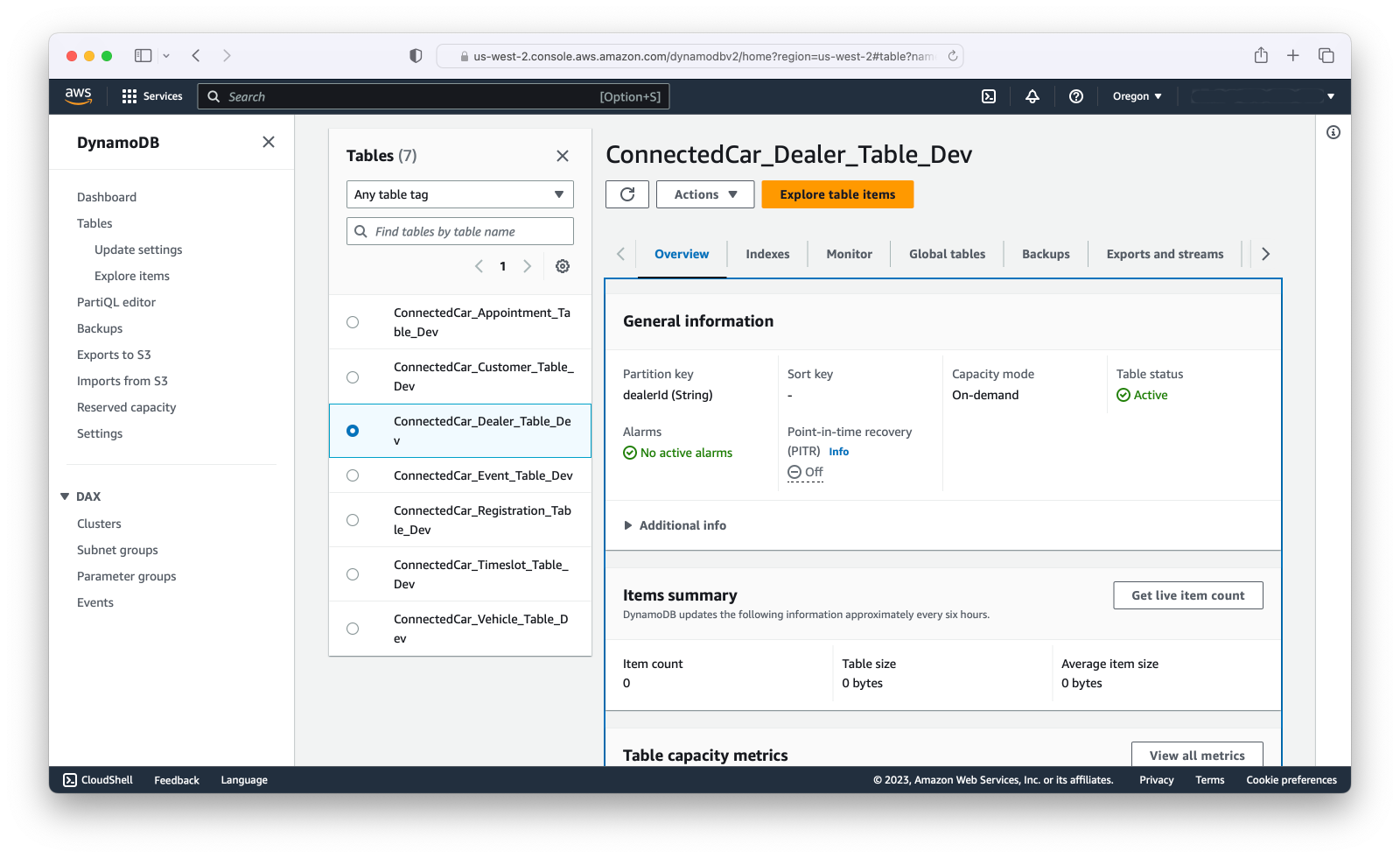The width and height of the screenshot is (1400, 858).
Task: Open the notifications bell
Action: tap(1032, 96)
